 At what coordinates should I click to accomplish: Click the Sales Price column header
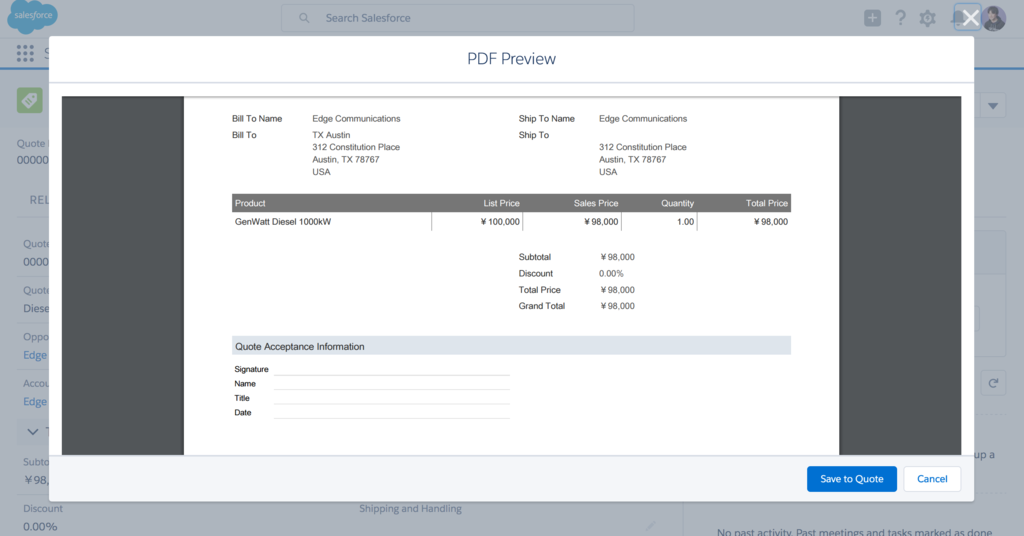(596, 203)
